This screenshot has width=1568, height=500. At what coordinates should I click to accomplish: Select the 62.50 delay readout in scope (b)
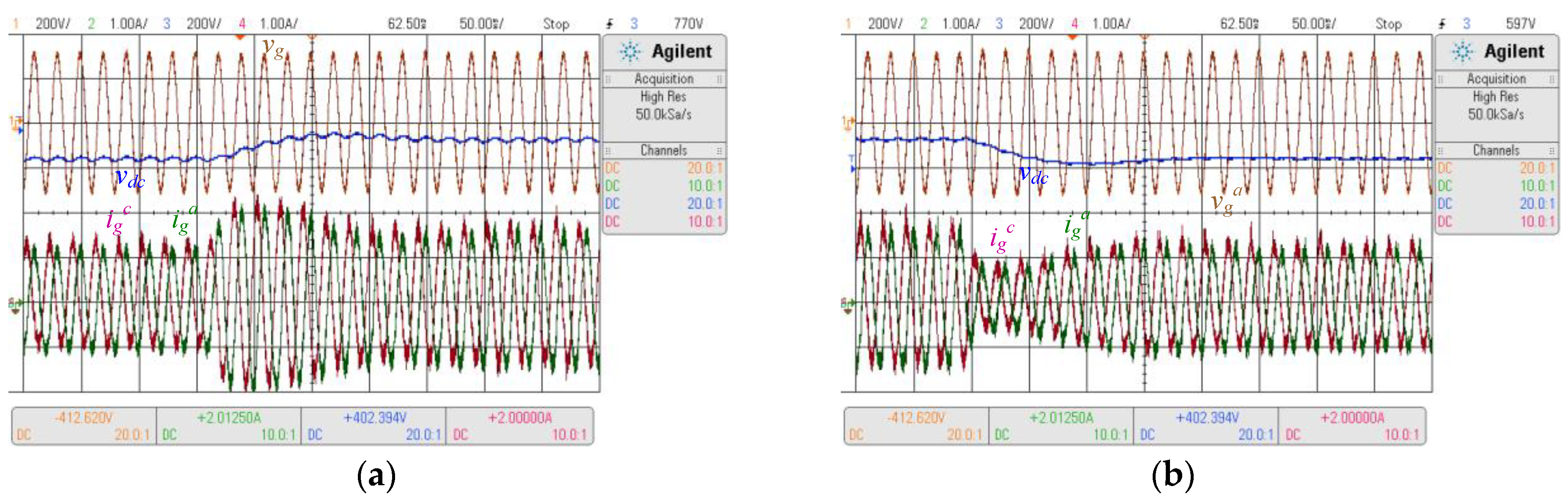coord(1239,24)
